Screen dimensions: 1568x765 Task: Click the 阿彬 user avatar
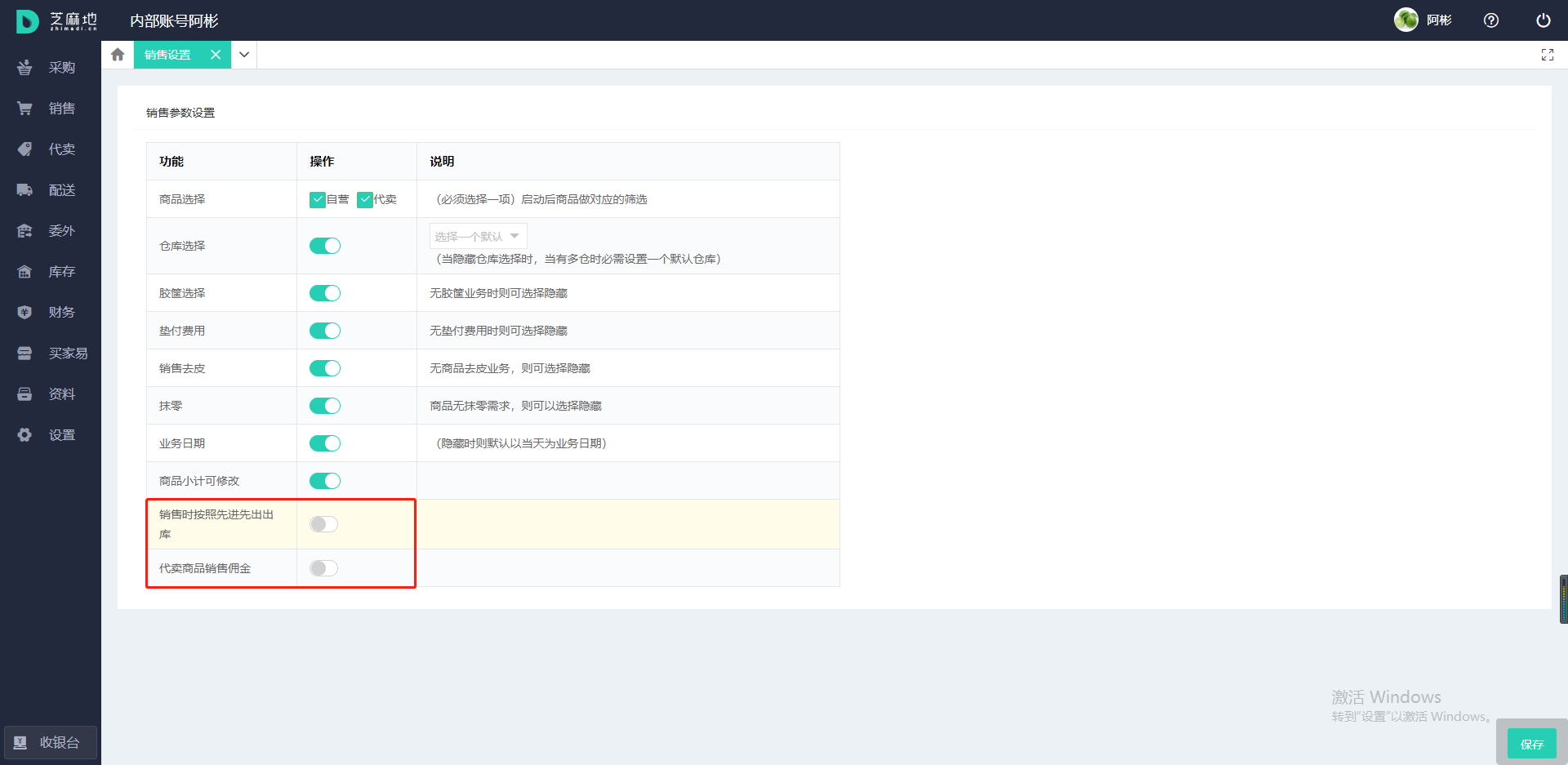pyautogui.click(x=1405, y=20)
